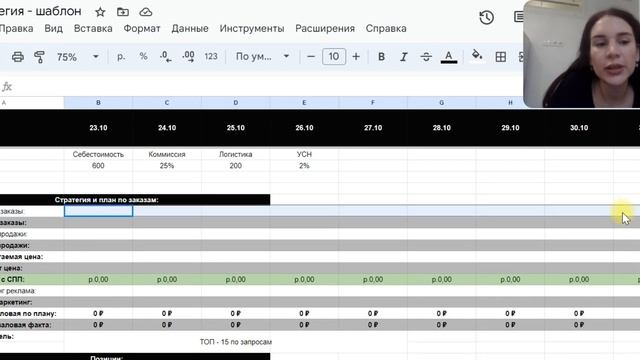Select the logistics value 200
Image resolution: width=640 pixels, height=360 pixels.
click(236, 166)
